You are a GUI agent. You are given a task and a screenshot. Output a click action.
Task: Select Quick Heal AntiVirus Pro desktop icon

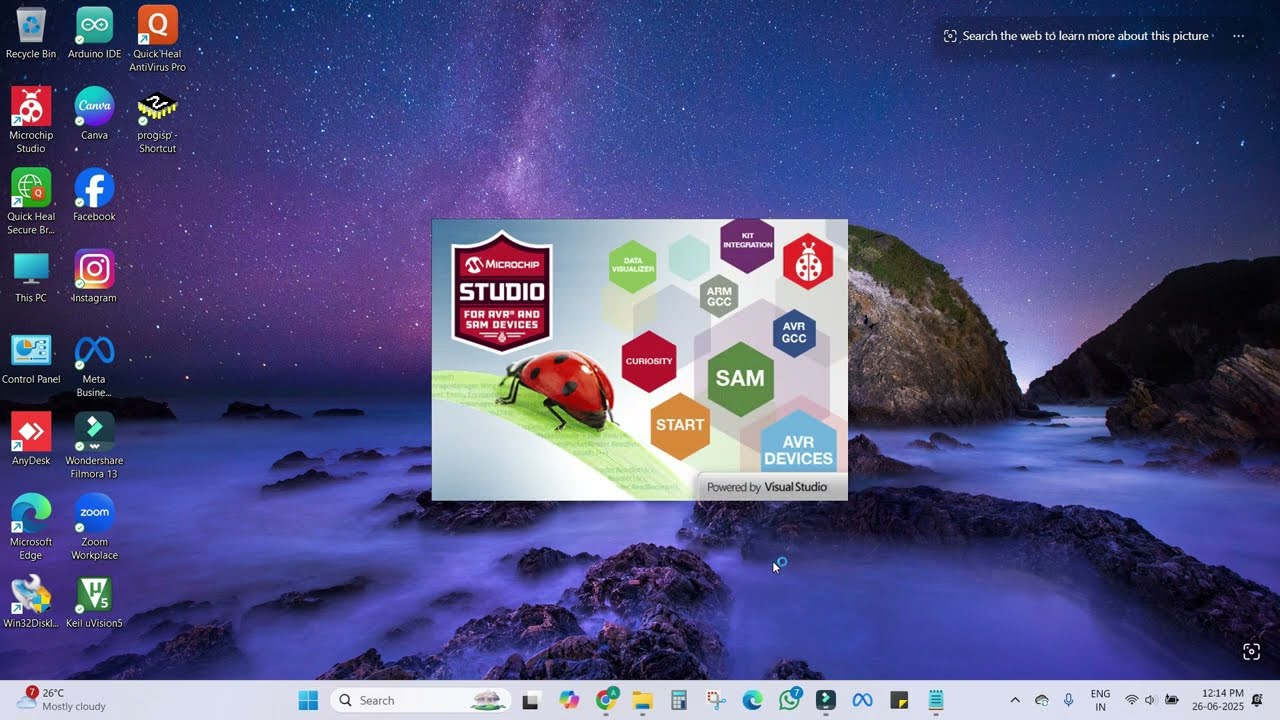[x=157, y=40]
